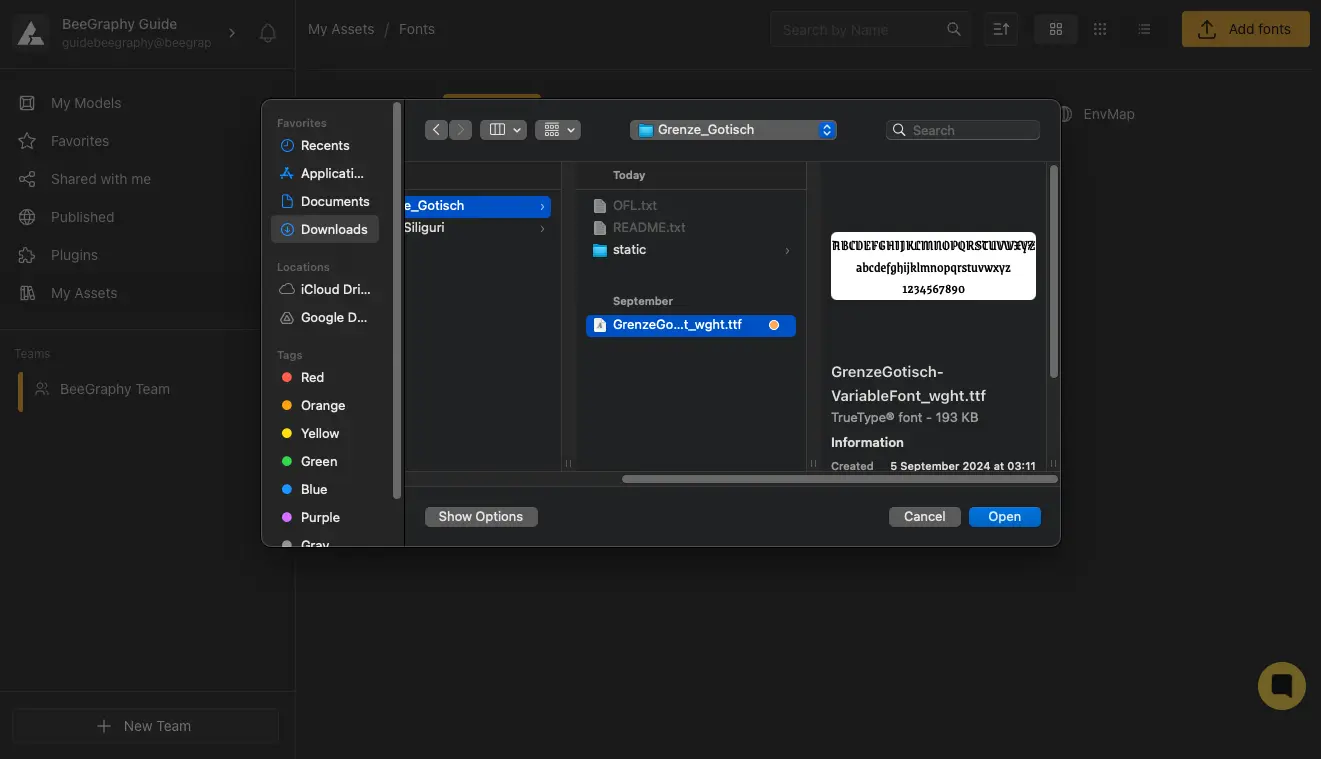Select the Documents sidebar item
1321x759 pixels.
pyautogui.click(x=334, y=201)
